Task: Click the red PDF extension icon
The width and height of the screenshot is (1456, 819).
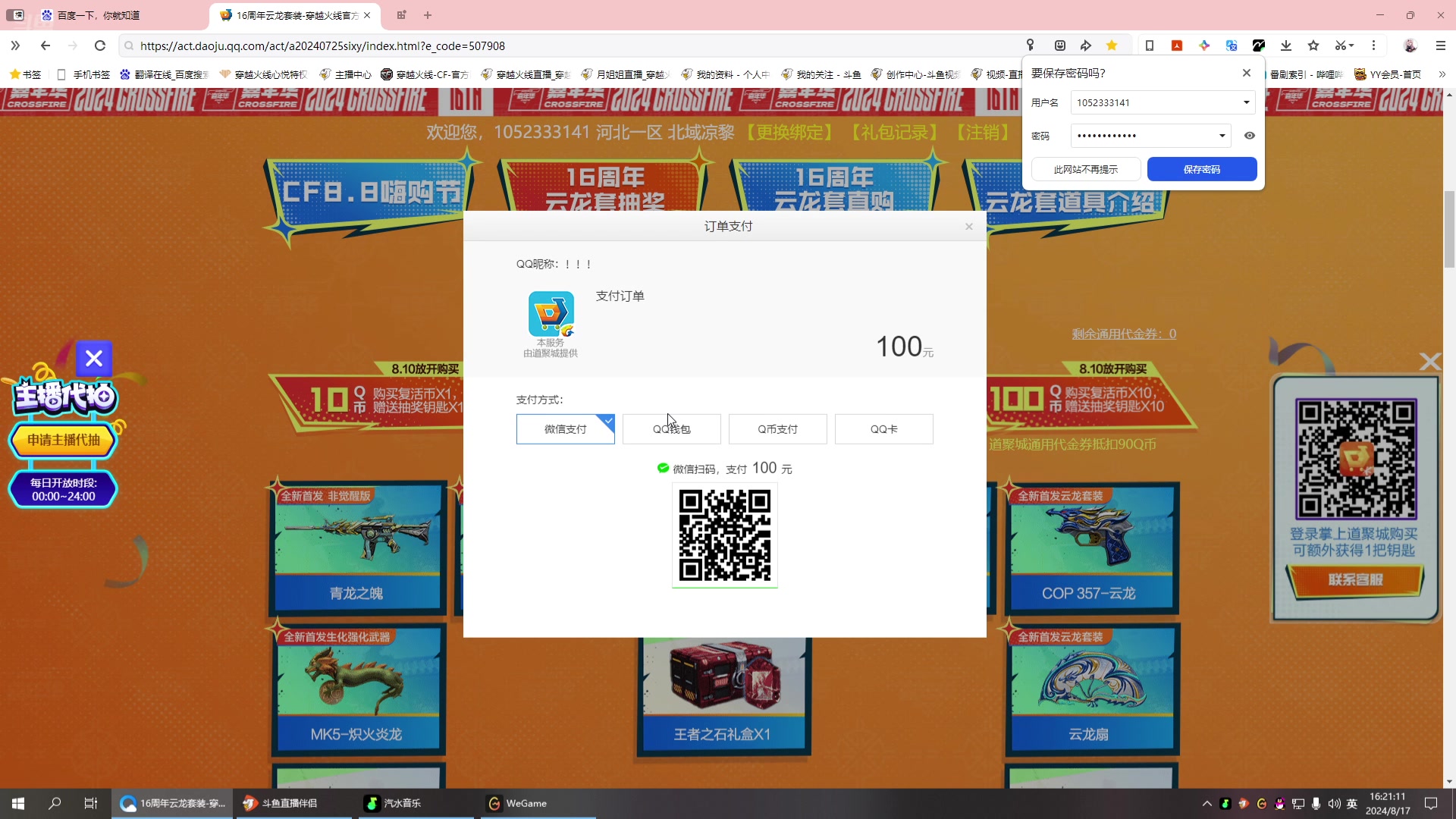Action: 1177,45
